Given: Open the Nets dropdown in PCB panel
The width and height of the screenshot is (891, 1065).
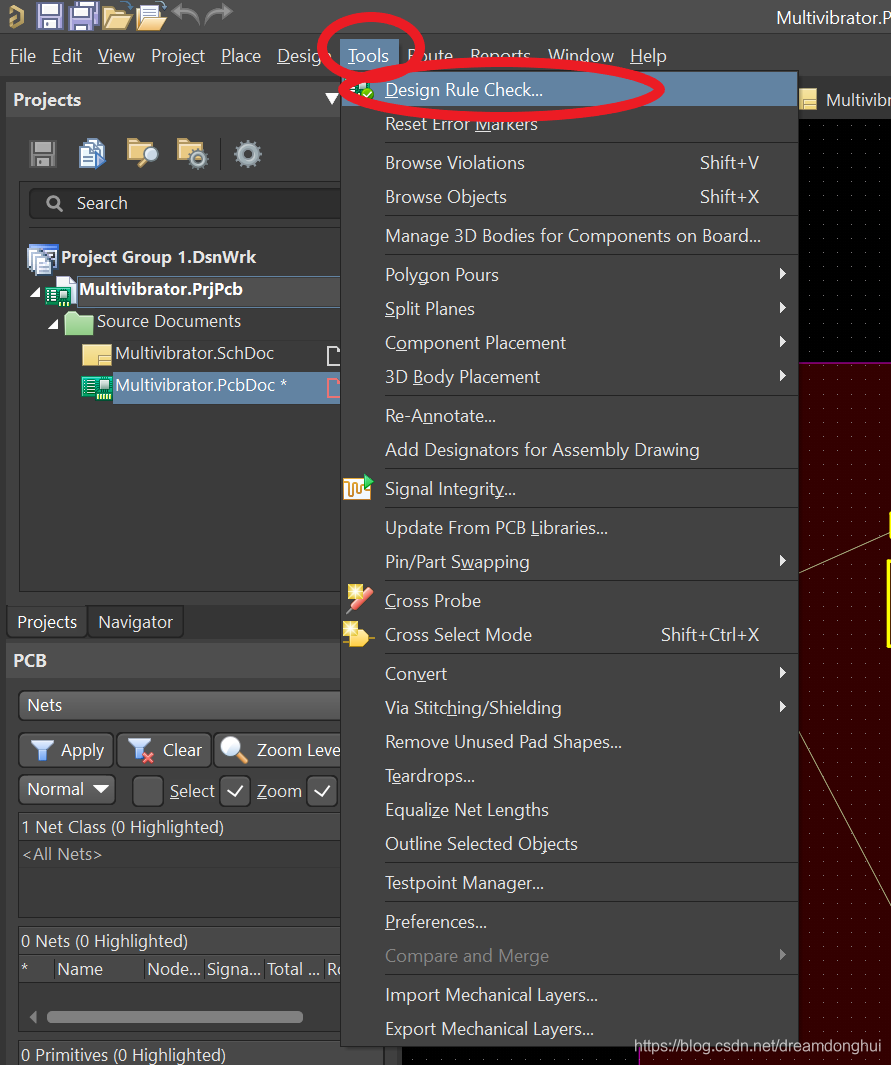Looking at the screenshot, I should coord(179,705).
